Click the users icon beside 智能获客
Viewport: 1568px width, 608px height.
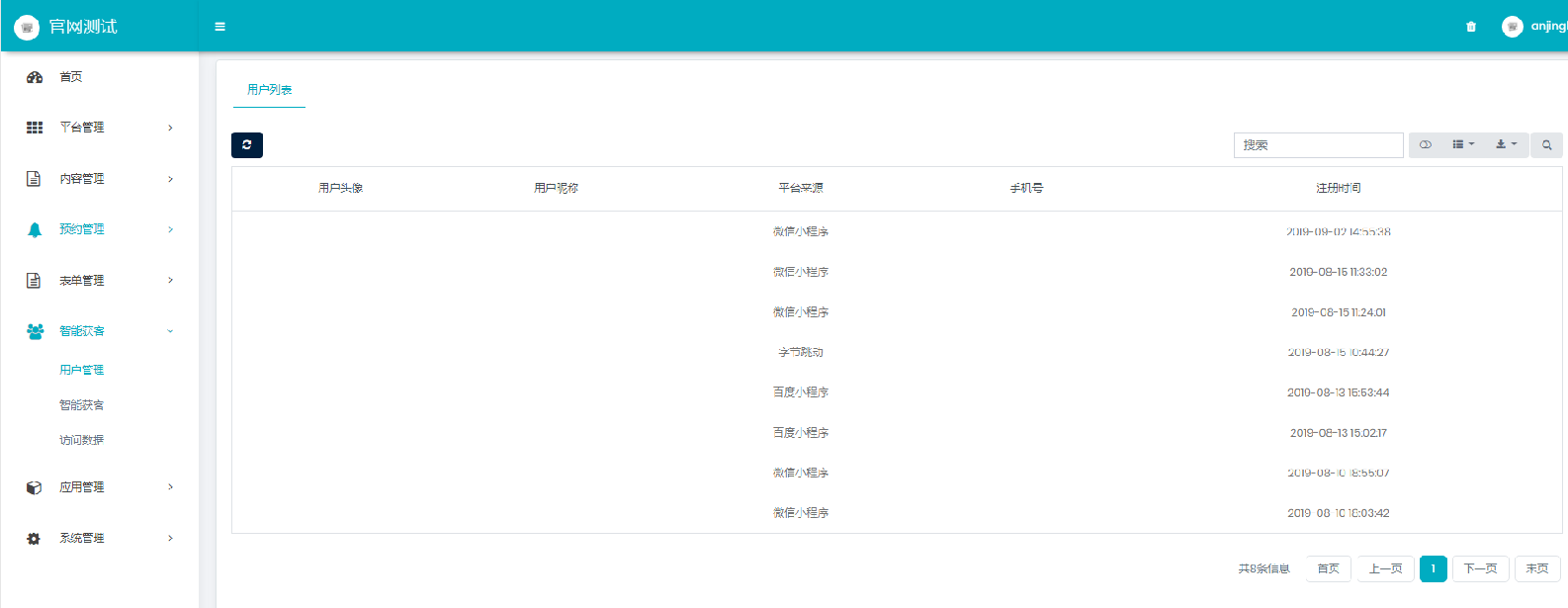pos(36,331)
